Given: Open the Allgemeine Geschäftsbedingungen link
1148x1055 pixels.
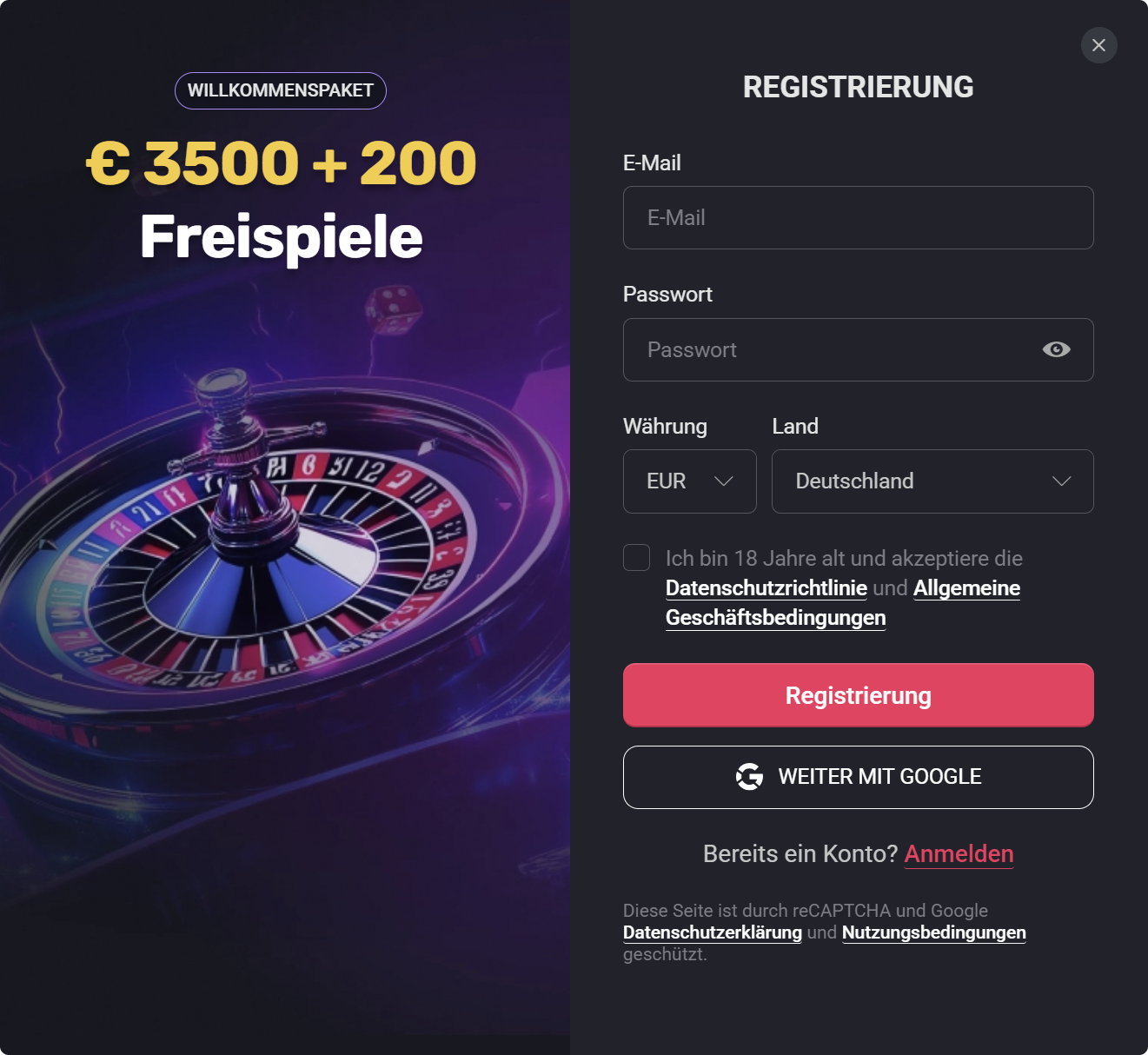Looking at the screenshot, I should click(x=843, y=603).
